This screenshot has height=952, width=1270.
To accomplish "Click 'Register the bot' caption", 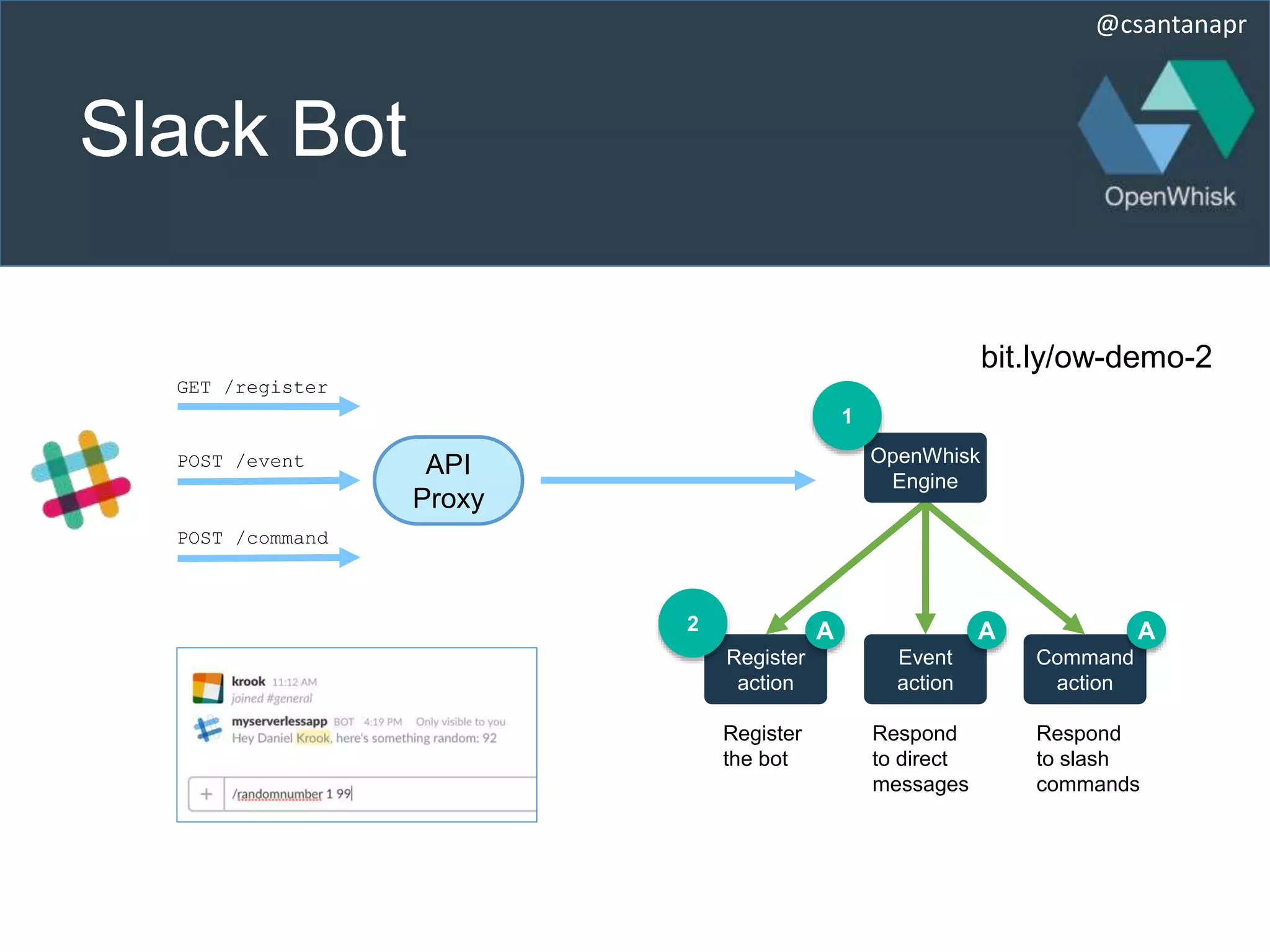I will [x=762, y=746].
